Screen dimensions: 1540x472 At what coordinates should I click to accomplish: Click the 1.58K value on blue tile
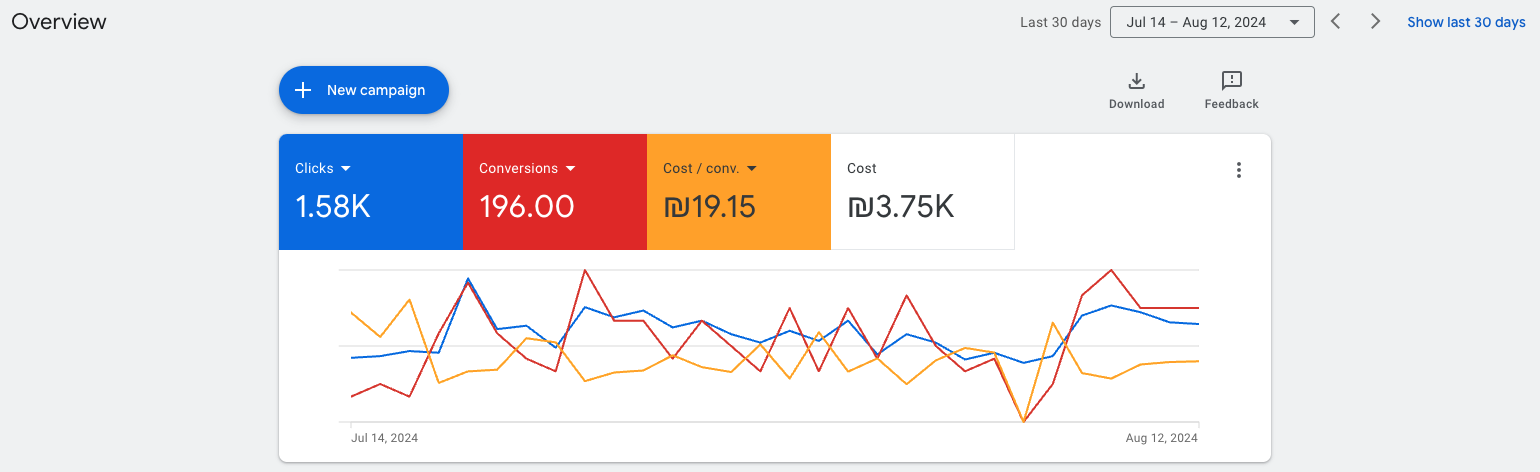[333, 207]
